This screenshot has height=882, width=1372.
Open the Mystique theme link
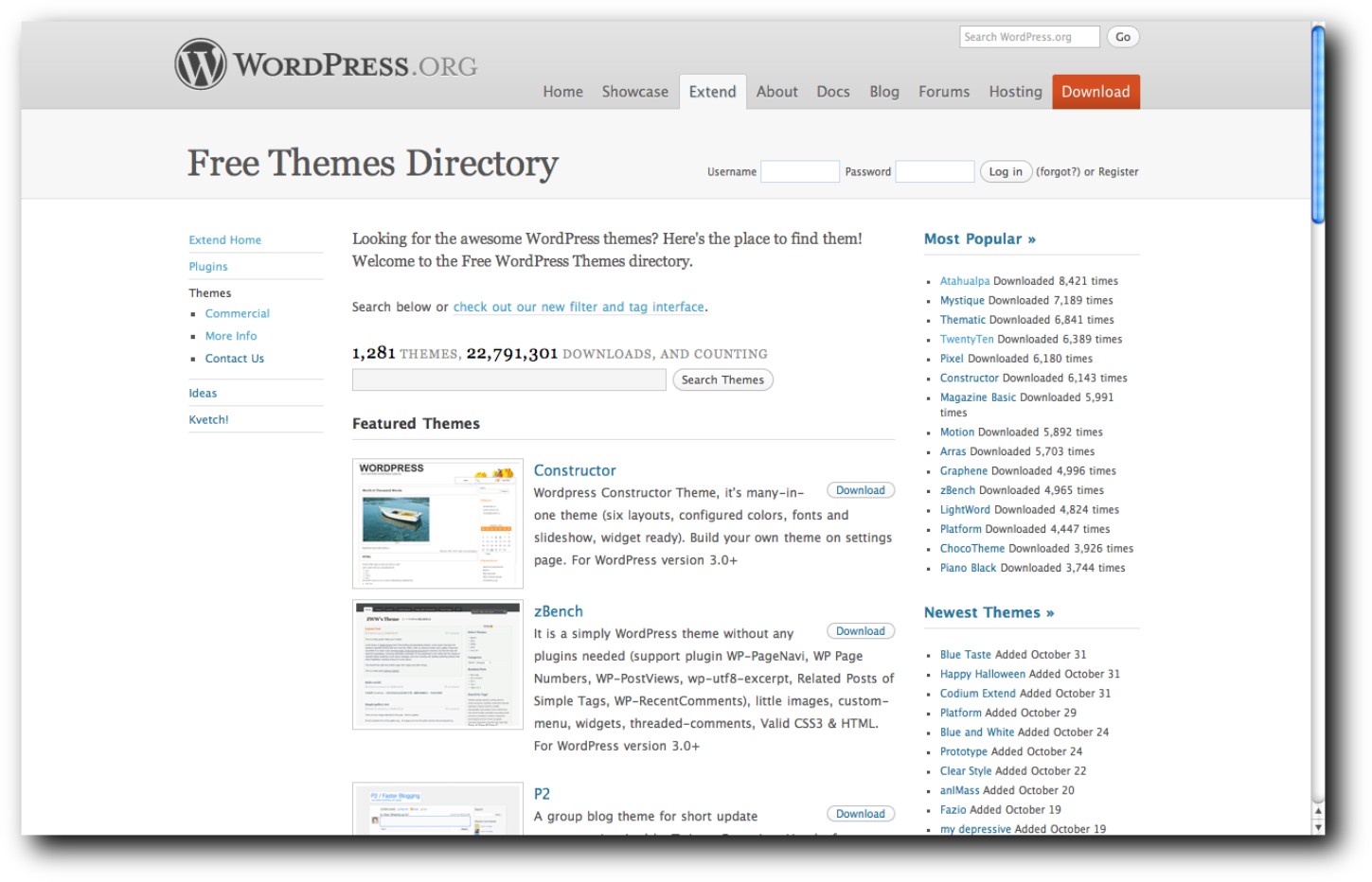click(962, 301)
